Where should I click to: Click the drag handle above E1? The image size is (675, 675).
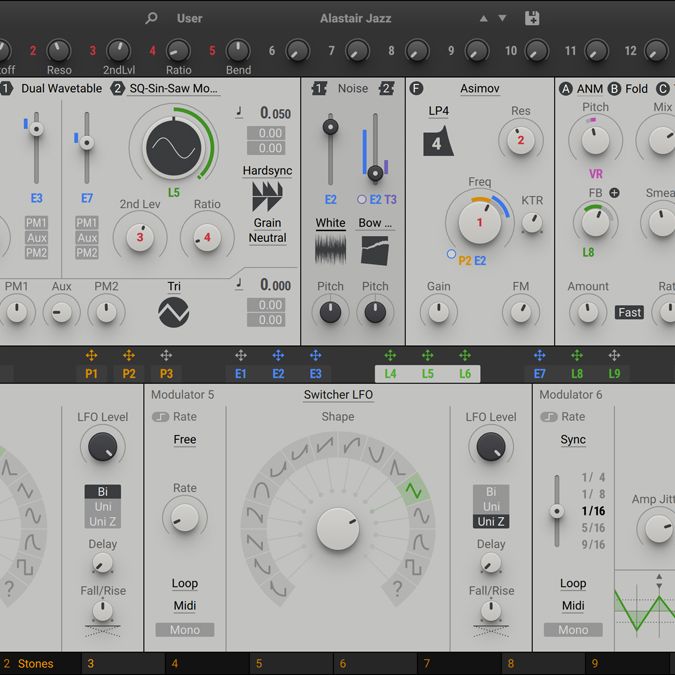(241, 355)
